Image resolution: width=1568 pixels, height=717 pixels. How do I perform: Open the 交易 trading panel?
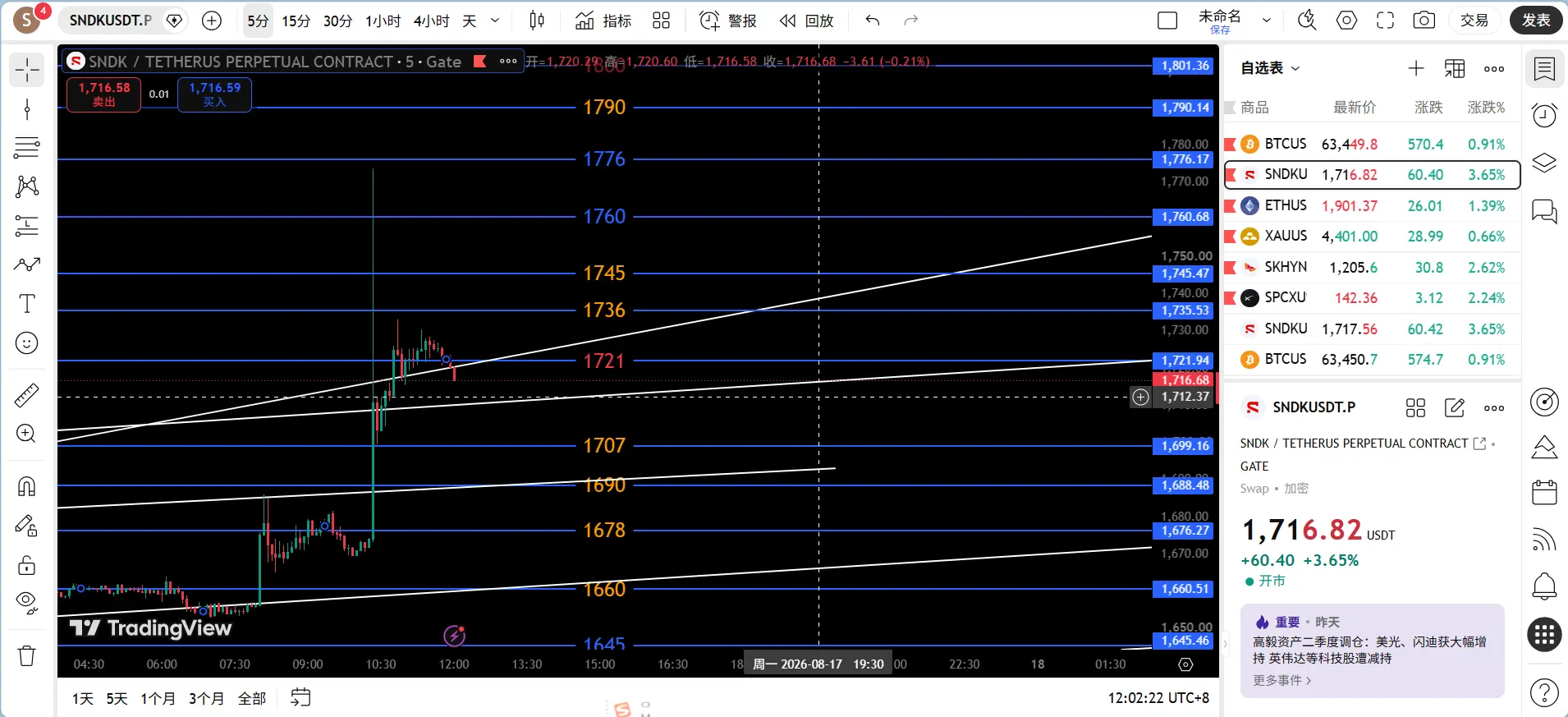[x=1474, y=21]
